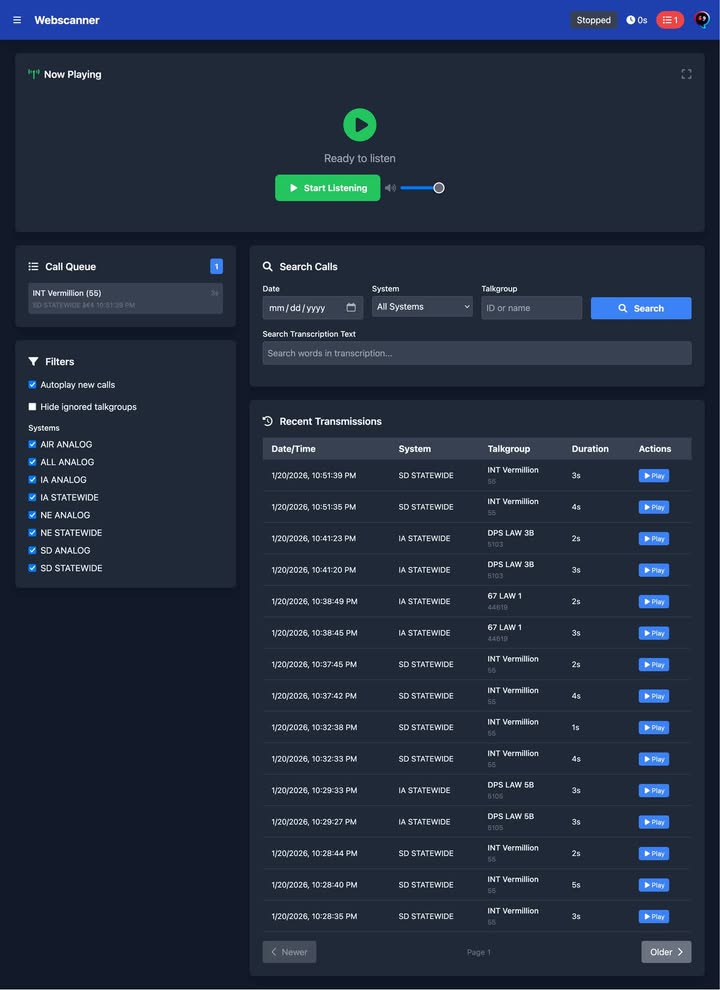Click the fullscreen expand icon in Now Playing
Image resolution: width=720 pixels, height=990 pixels.
pyautogui.click(x=687, y=75)
